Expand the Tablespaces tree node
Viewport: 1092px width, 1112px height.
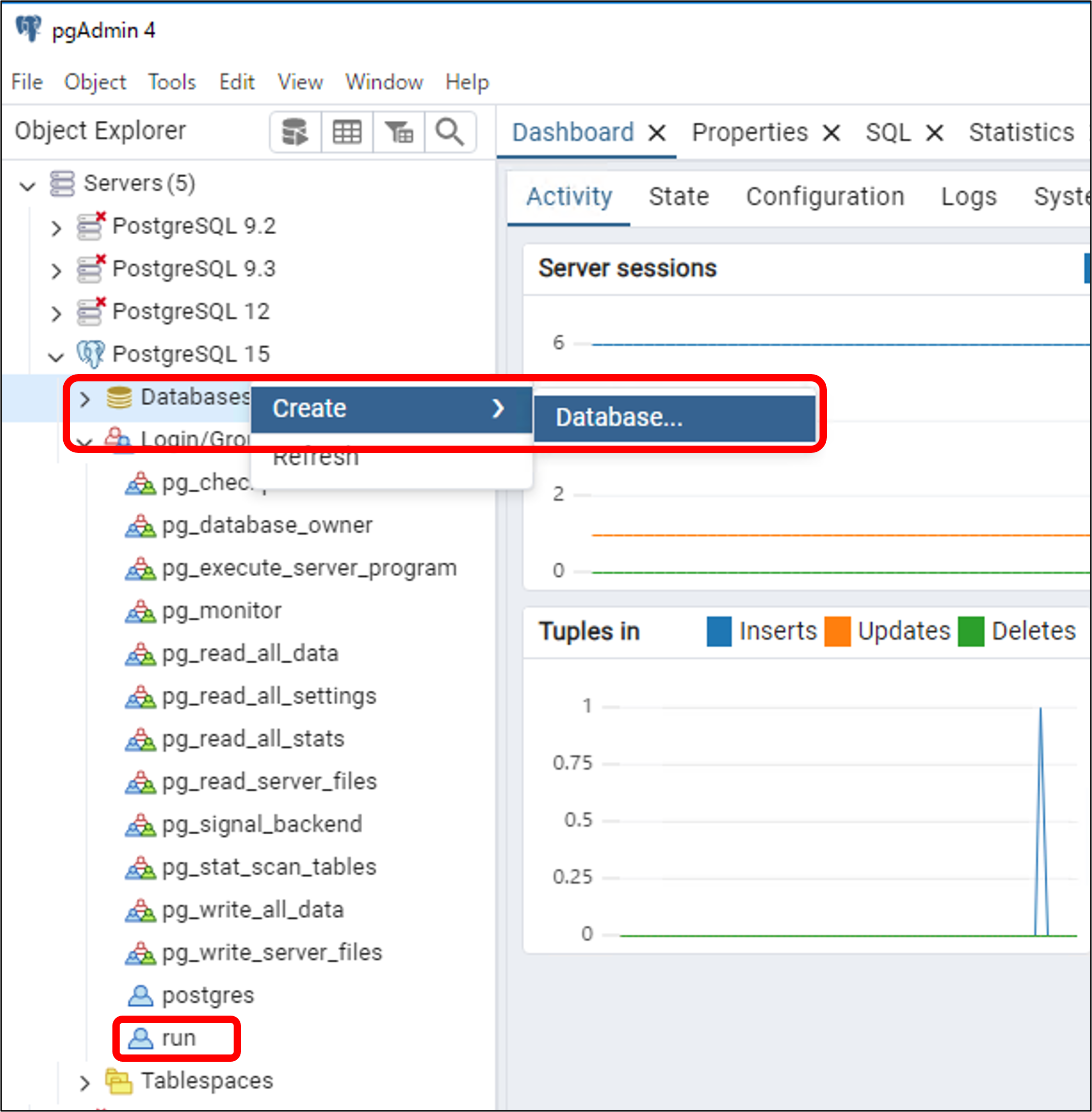[85, 1084]
